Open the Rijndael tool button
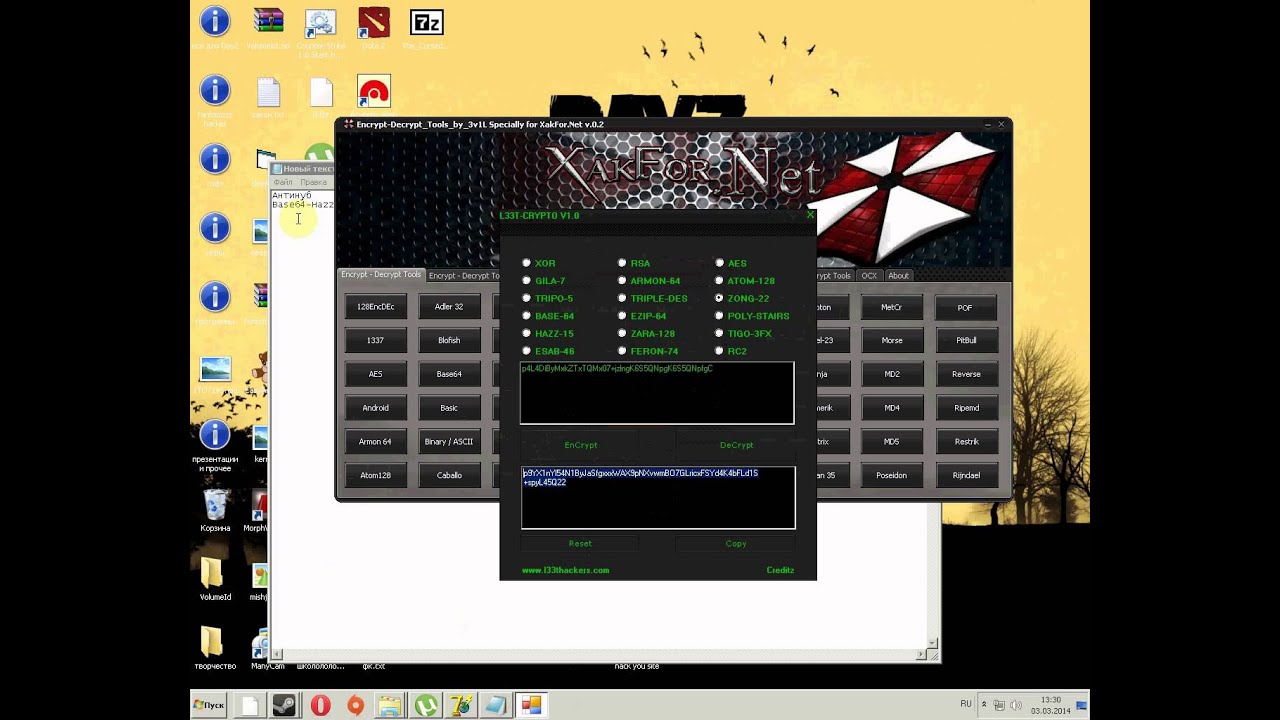 pos(966,475)
